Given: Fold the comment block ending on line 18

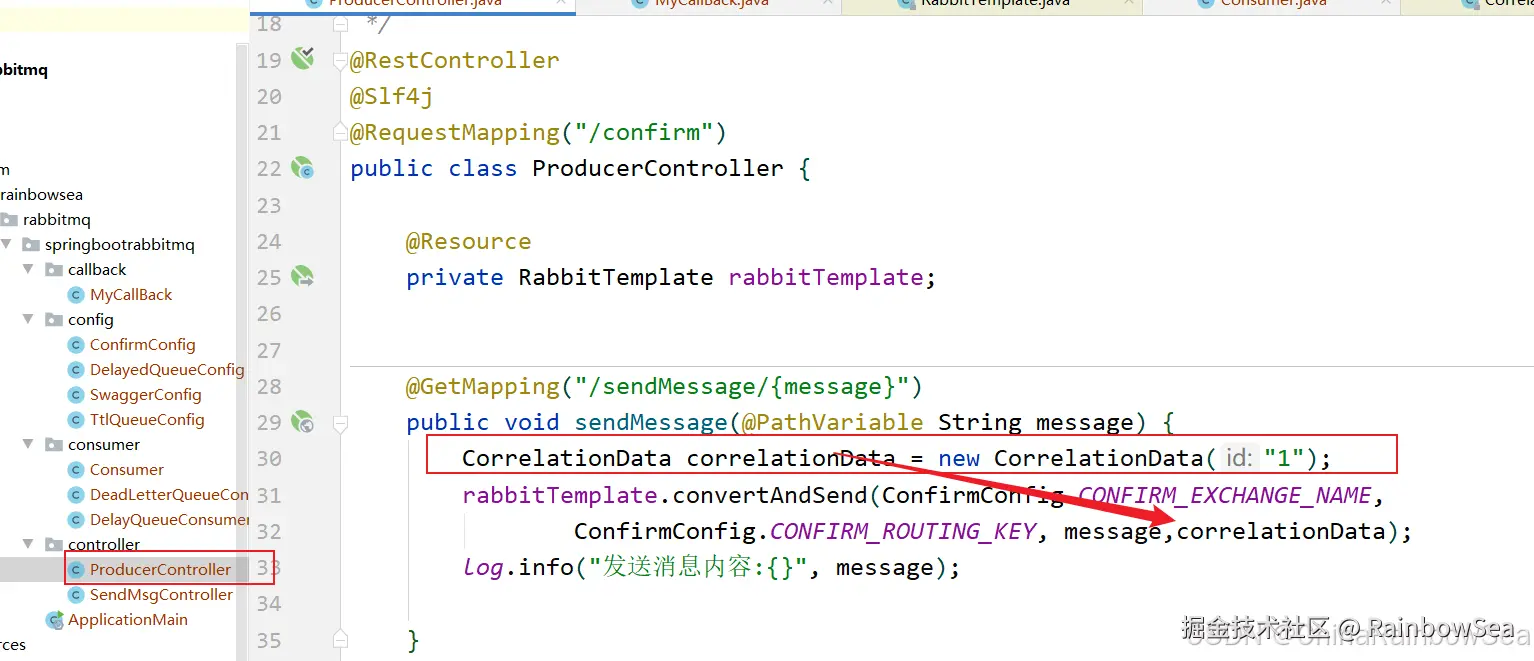Looking at the screenshot, I should 340,24.
